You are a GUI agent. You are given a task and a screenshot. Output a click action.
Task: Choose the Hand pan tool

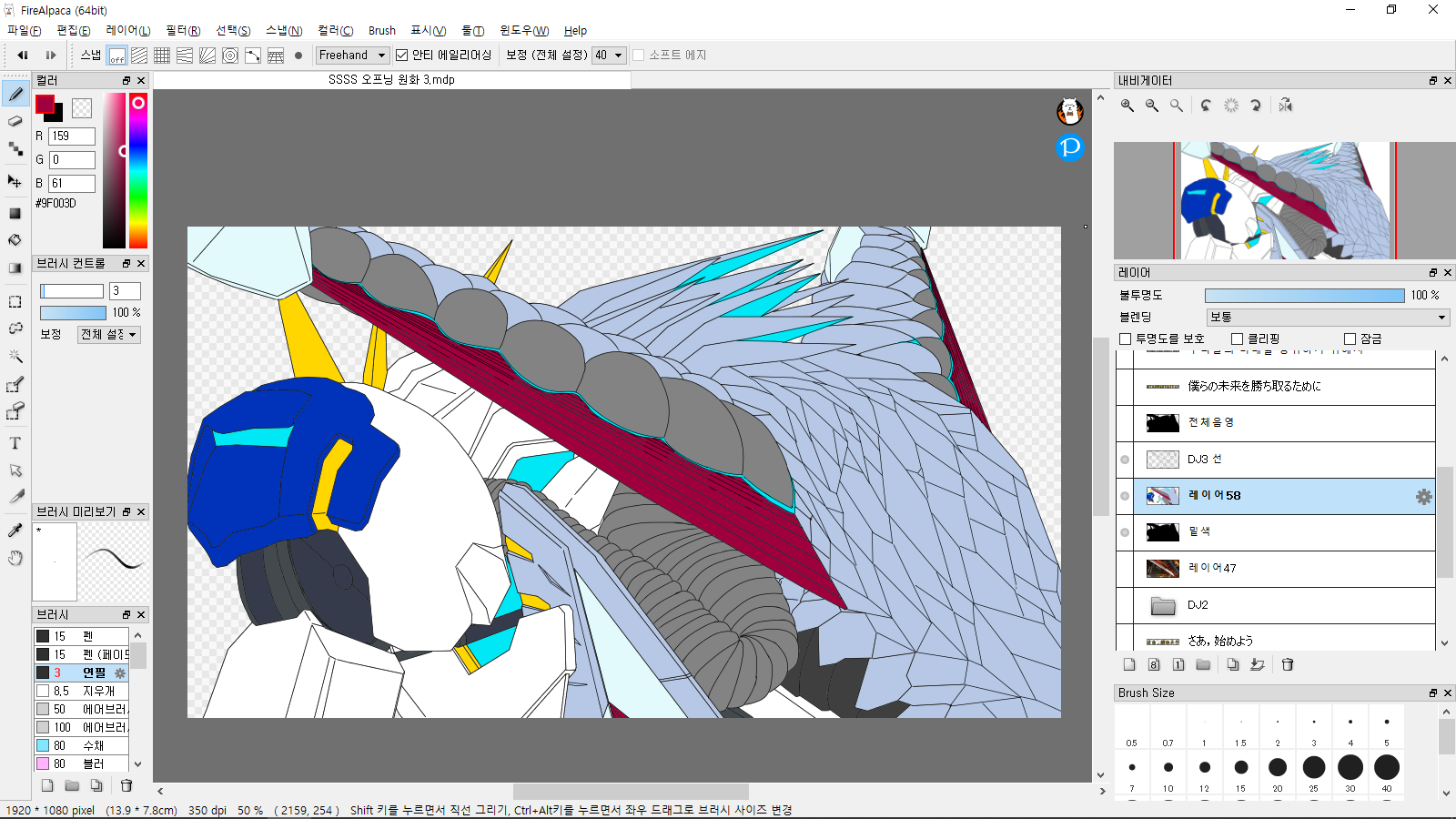click(15, 558)
